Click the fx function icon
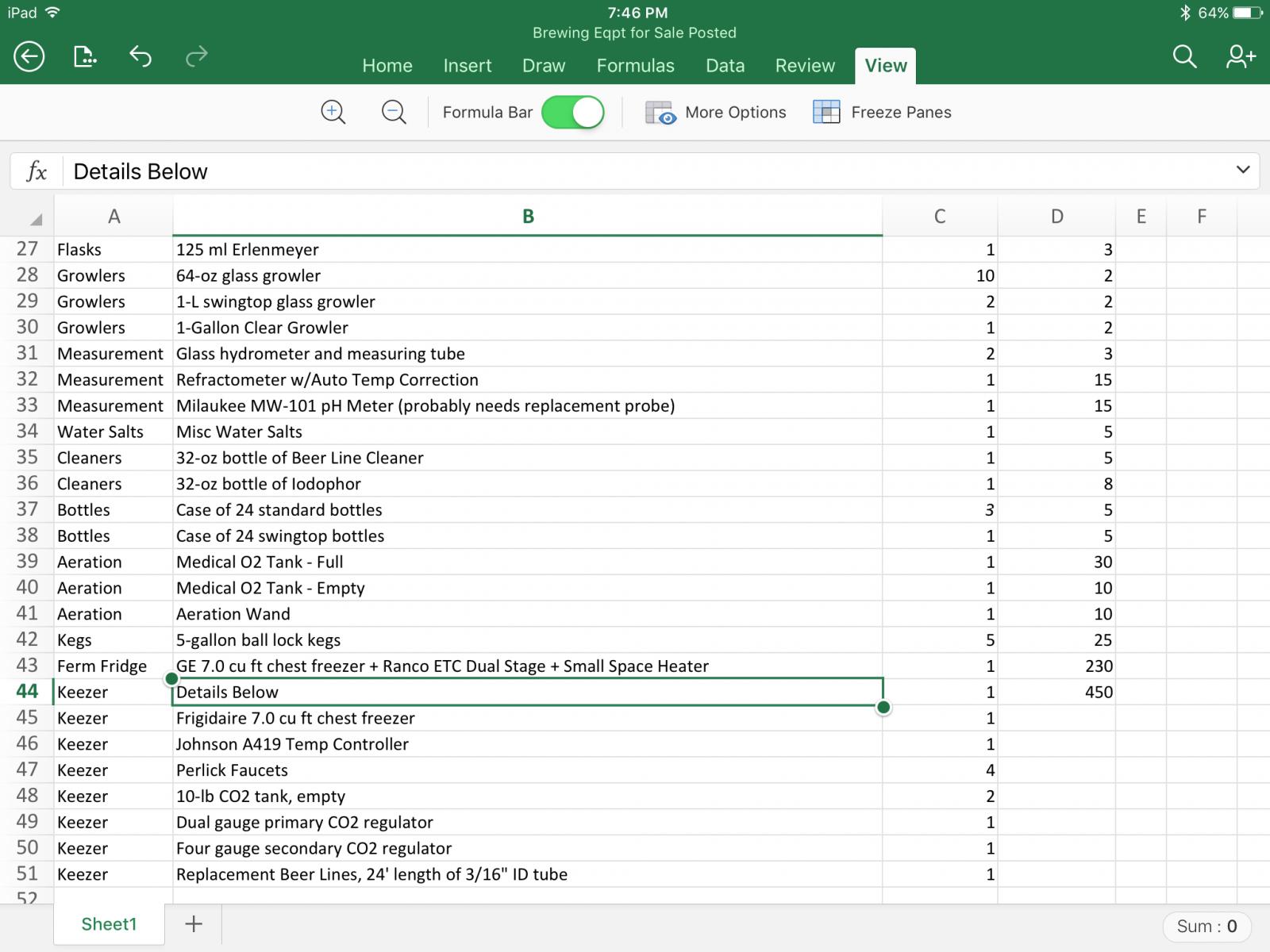1270x952 pixels. (x=37, y=171)
